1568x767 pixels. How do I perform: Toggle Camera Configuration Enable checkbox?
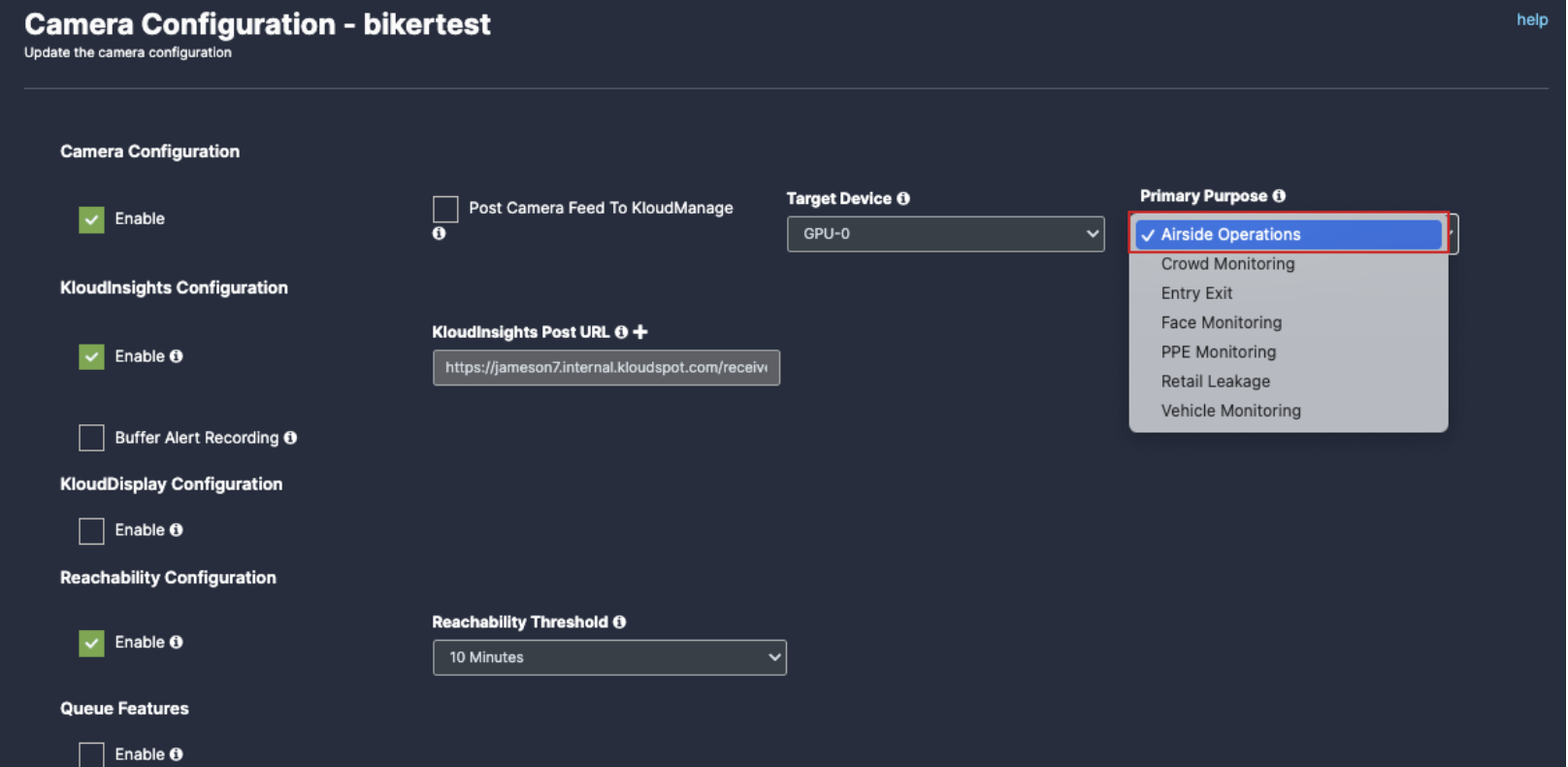tap(91, 219)
